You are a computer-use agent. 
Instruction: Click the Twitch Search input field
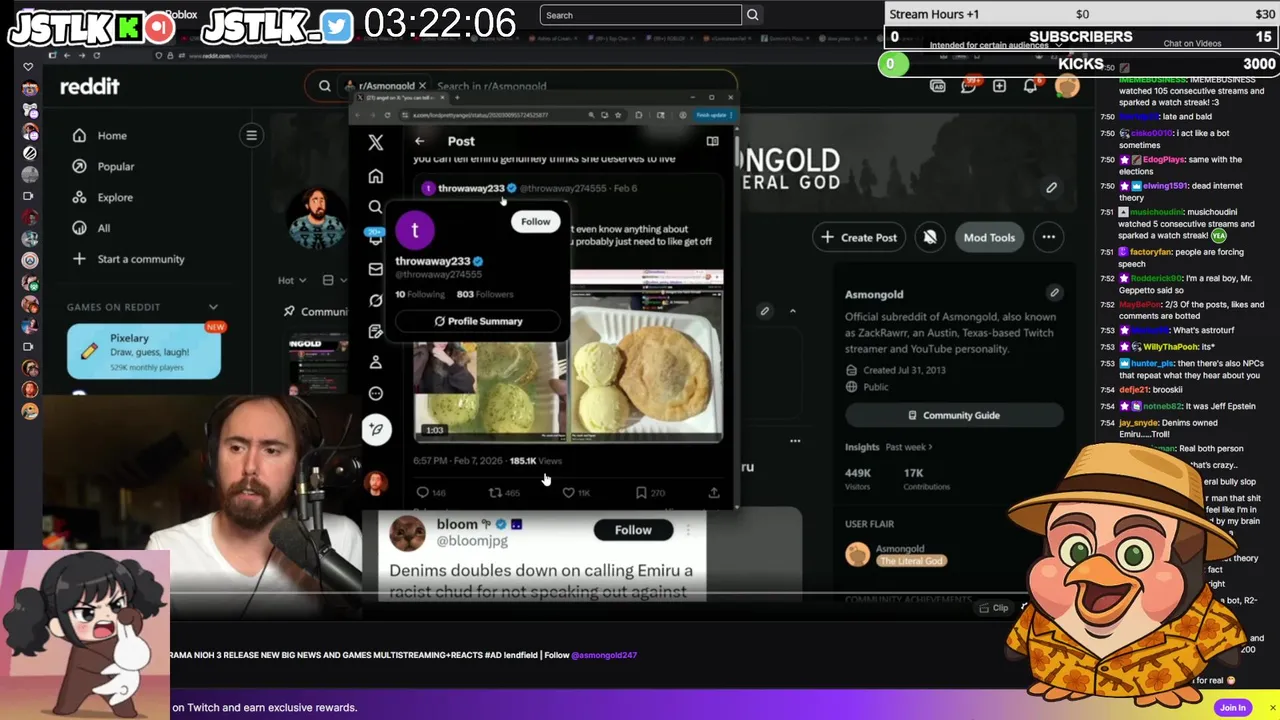[641, 15]
